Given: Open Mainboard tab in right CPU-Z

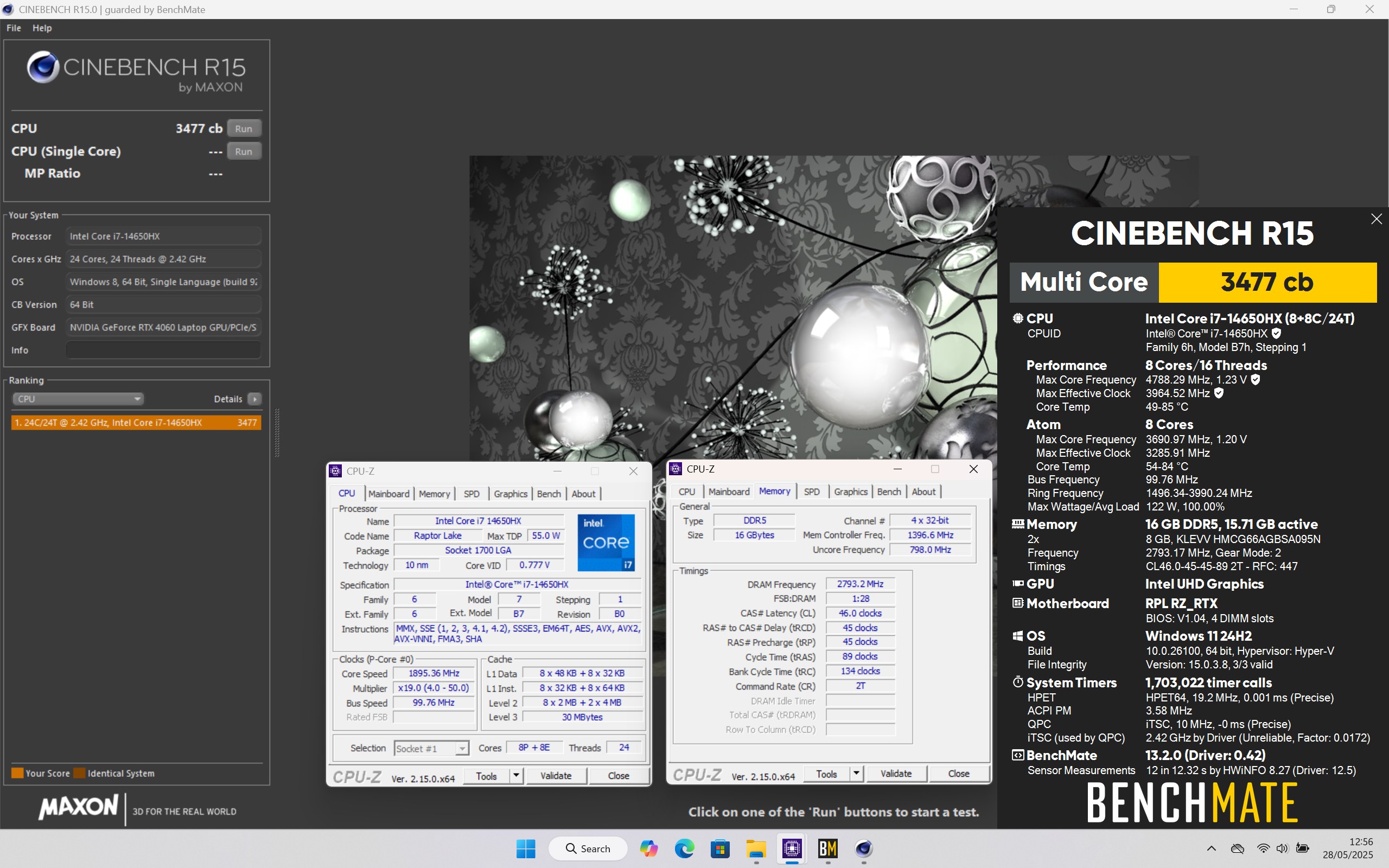Looking at the screenshot, I should [x=729, y=492].
